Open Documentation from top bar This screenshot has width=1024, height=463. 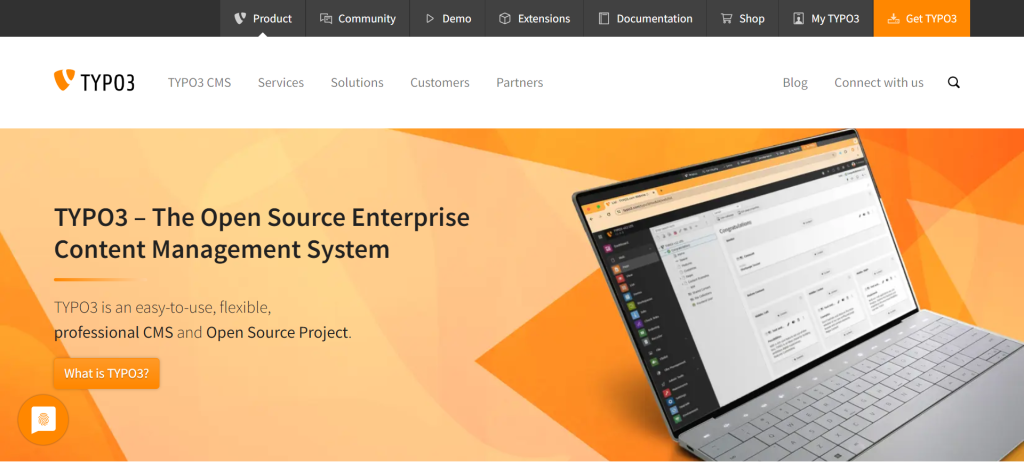645,18
